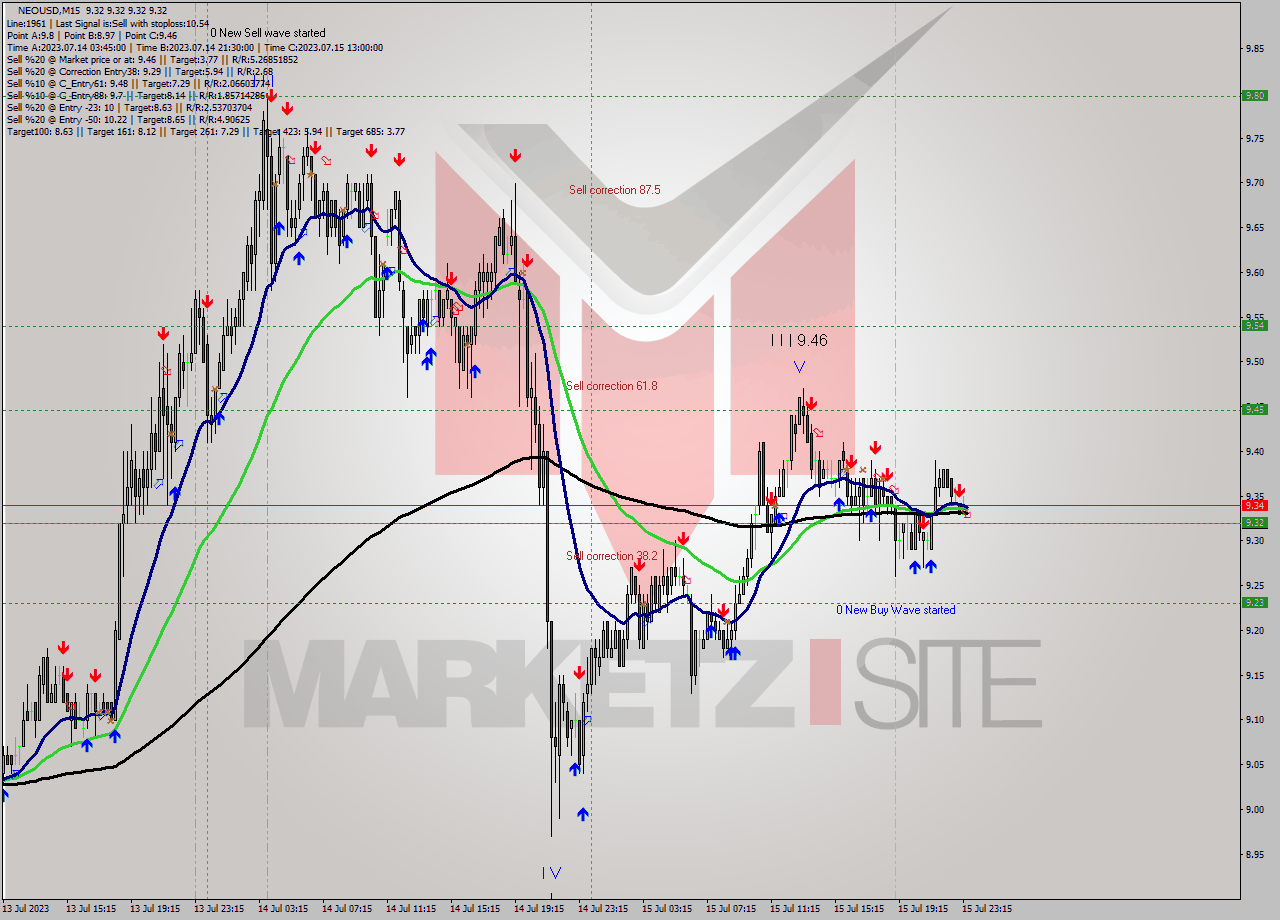This screenshot has height=920, width=1280.
Task: Click the '13 Jul 2023' date label
Action: 24,909
